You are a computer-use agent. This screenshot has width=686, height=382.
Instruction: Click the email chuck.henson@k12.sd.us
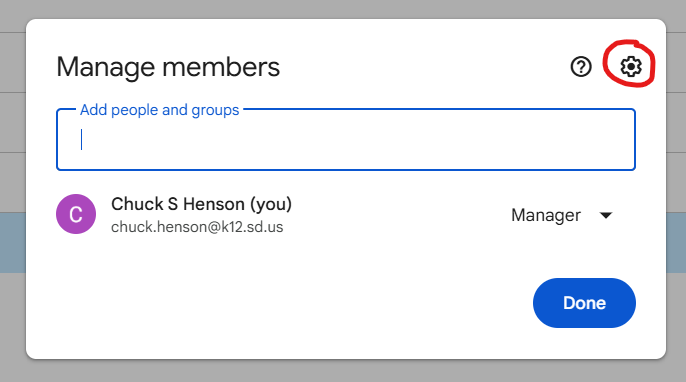click(x=197, y=227)
